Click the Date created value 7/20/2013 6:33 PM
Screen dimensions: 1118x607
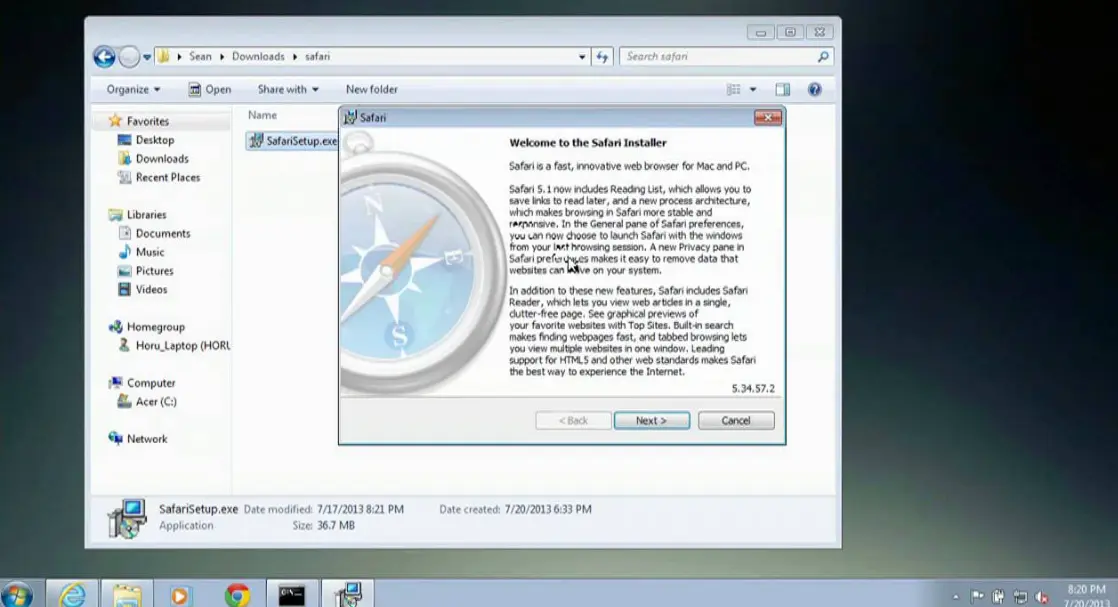[548, 509]
